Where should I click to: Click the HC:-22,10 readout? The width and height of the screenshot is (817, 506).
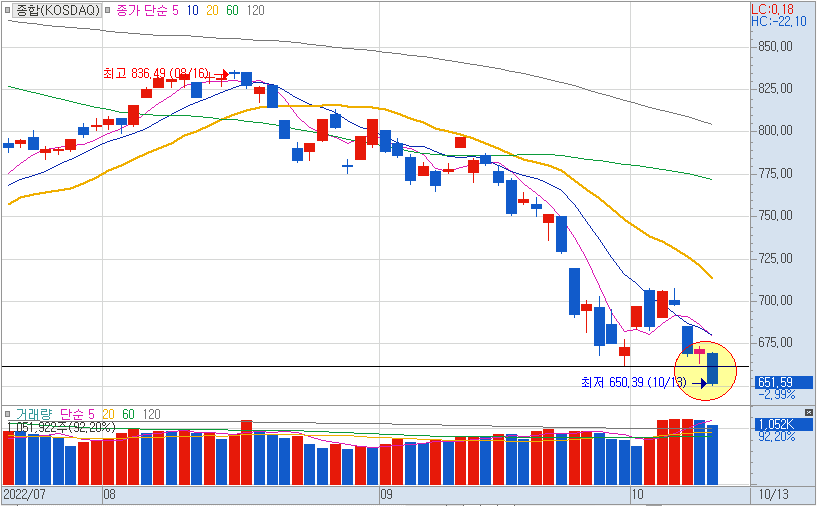(779, 21)
